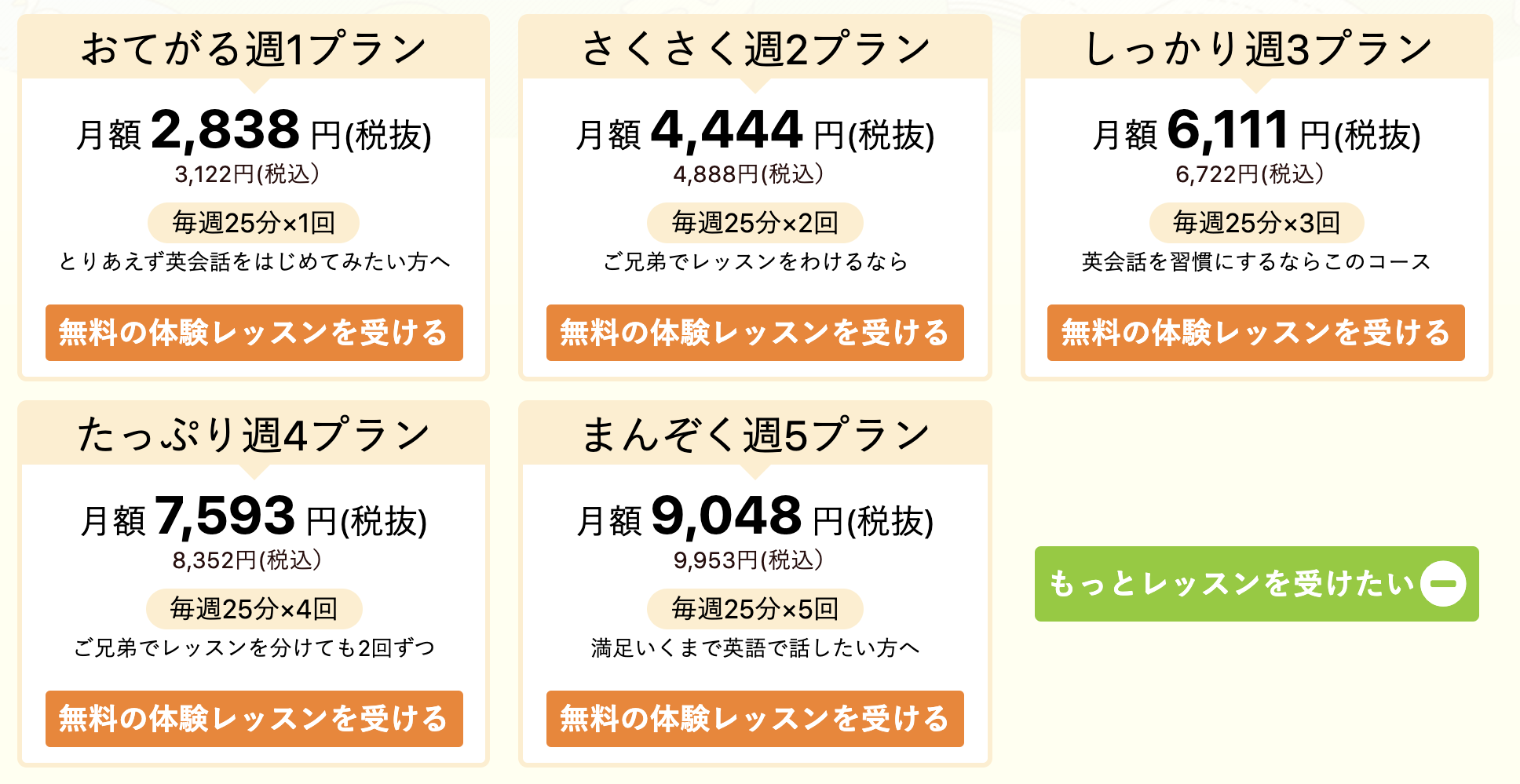Select the たっぷり週4プラン header

pyautogui.click(x=254, y=435)
